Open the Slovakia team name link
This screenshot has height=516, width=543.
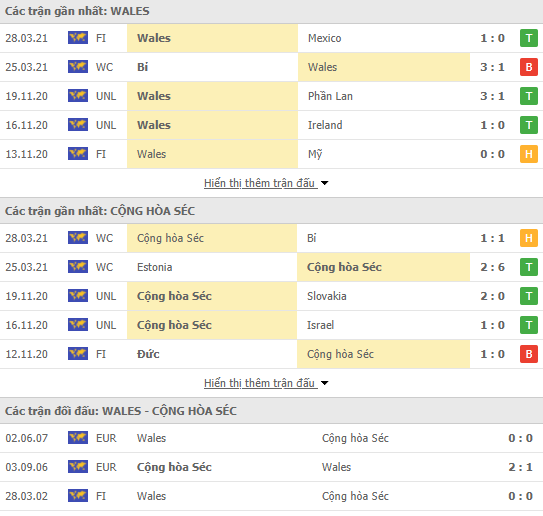tap(327, 296)
